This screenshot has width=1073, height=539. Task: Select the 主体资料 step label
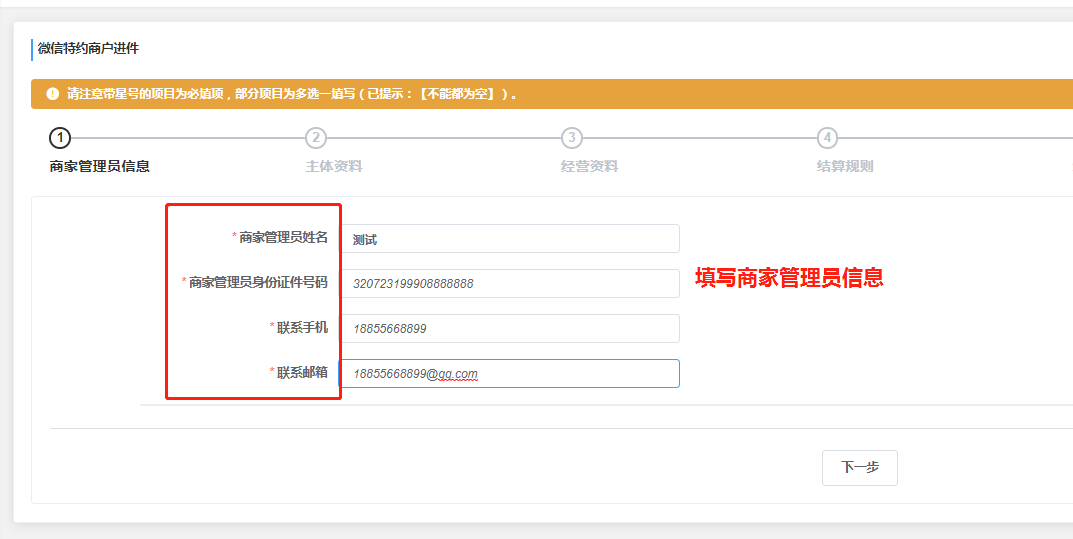click(x=334, y=166)
